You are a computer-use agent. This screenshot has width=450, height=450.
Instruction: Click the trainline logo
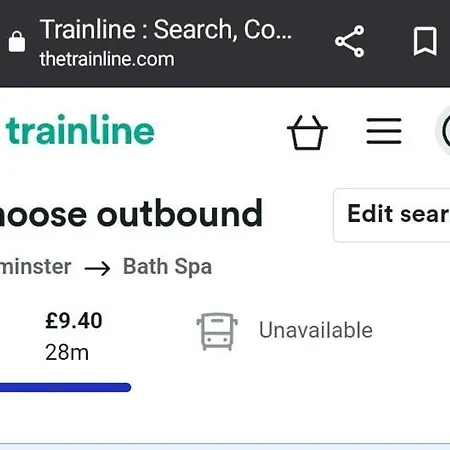click(x=80, y=130)
